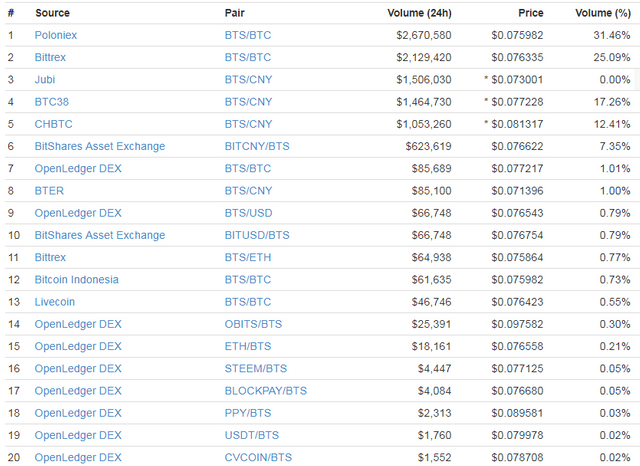This screenshot has height=466, width=640.
Task: Open BTC38 BTS/CNY pair link
Action: pyautogui.click(x=249, y=102)
